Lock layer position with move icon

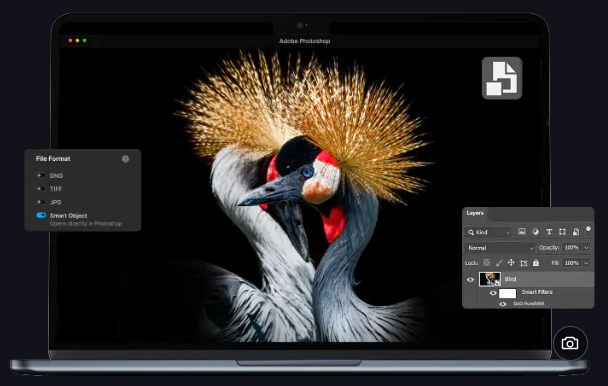511,263
